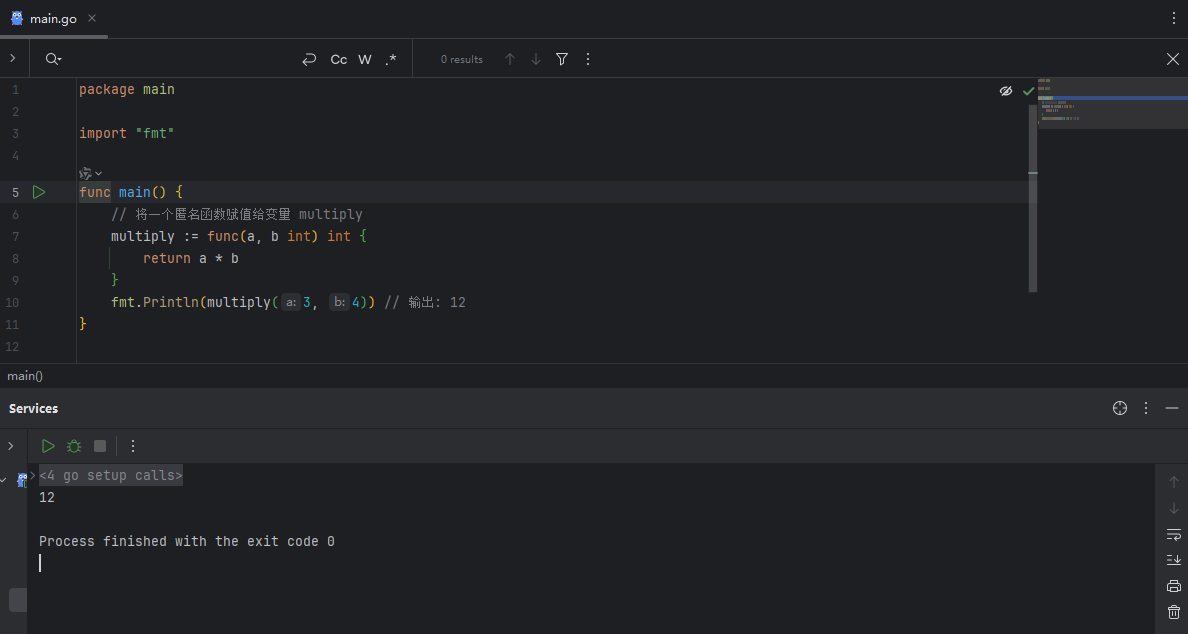The height and width of the screenshot is (634, 1188).
Task: Click the Debug bug icon in Services
Action: 74,446
